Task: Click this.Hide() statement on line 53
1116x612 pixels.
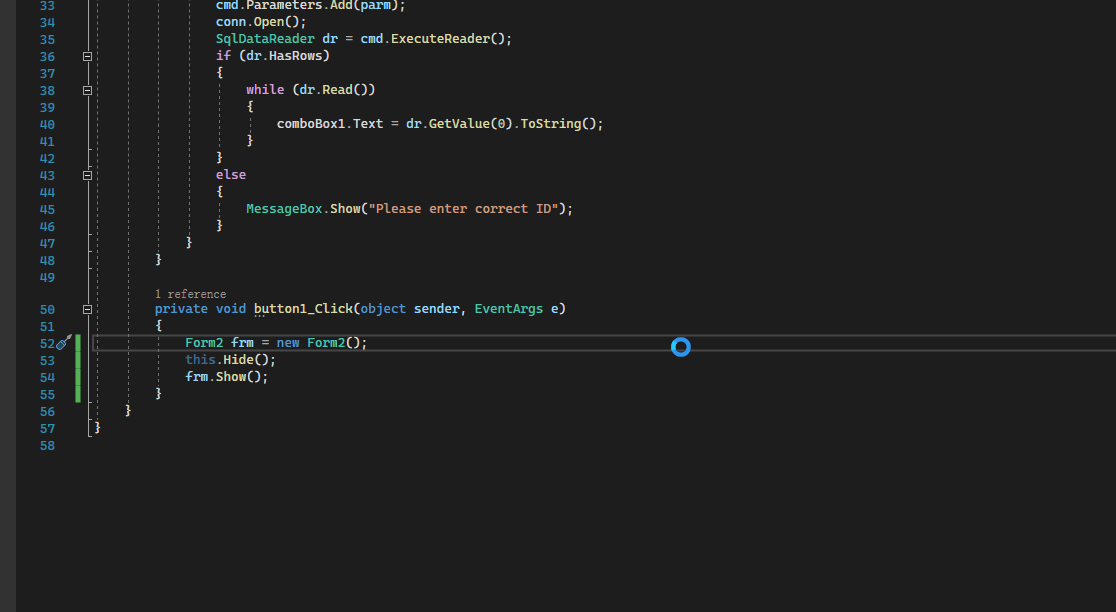Action: point(230,360)
